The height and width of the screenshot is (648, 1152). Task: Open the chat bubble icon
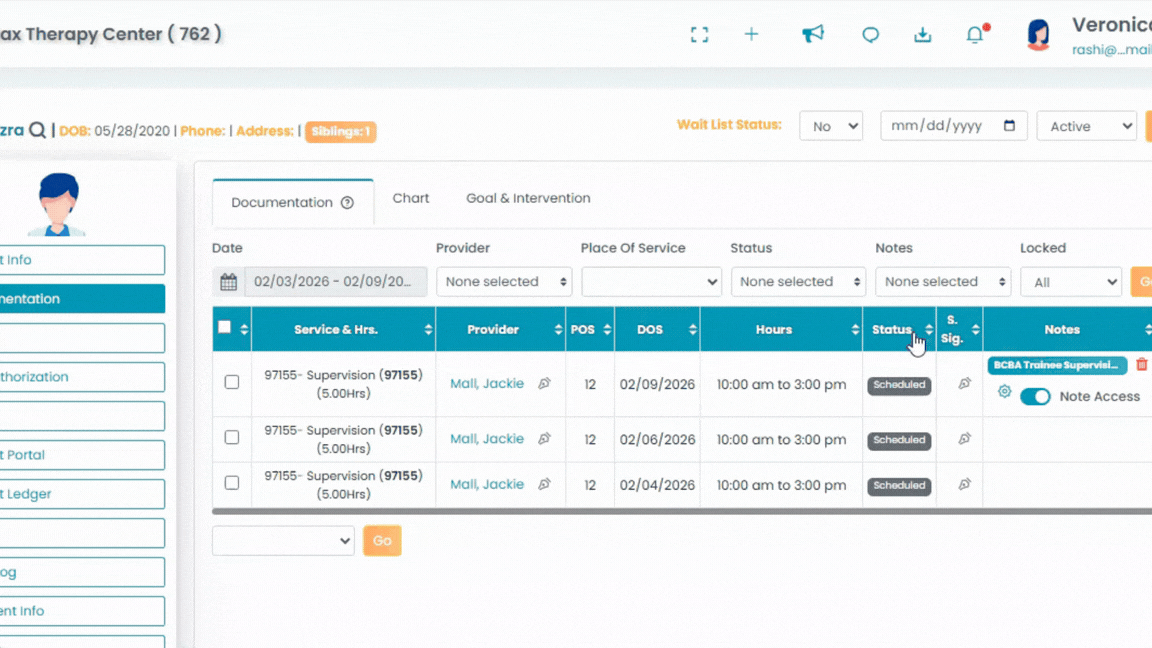click(870, 35)
